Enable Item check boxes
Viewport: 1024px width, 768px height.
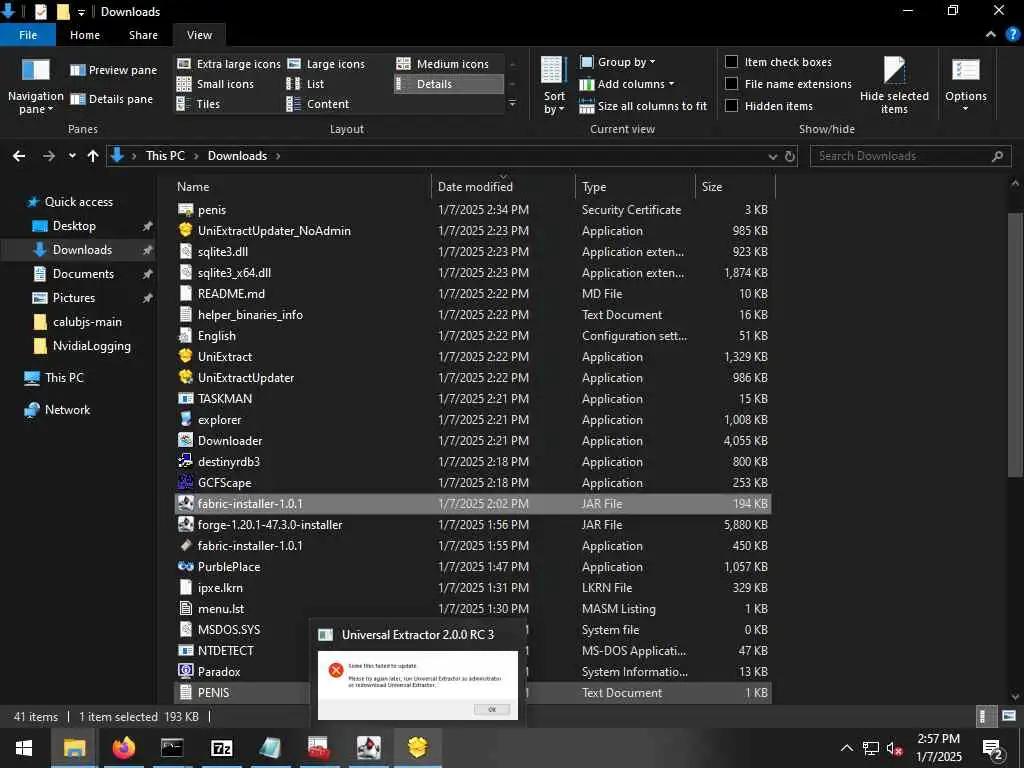pyautogui.click(x=732, y=62)
